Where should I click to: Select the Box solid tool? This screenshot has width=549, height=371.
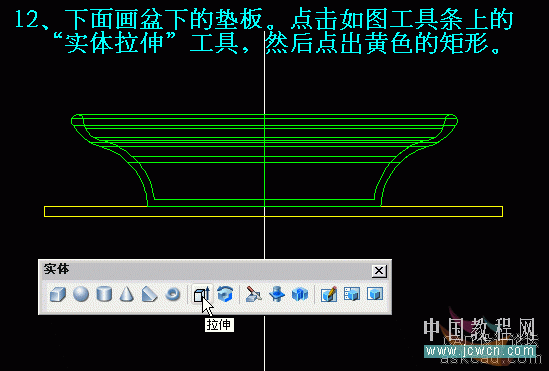point(58,294)
